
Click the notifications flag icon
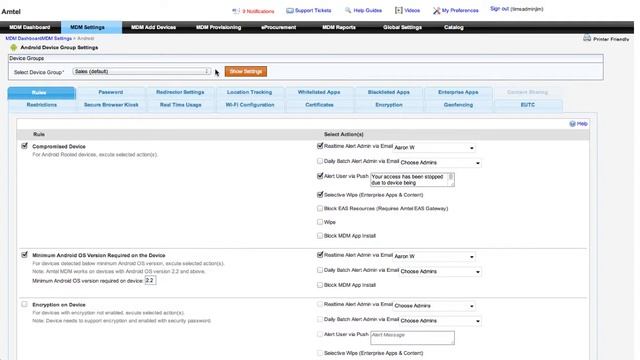(236, 11)
